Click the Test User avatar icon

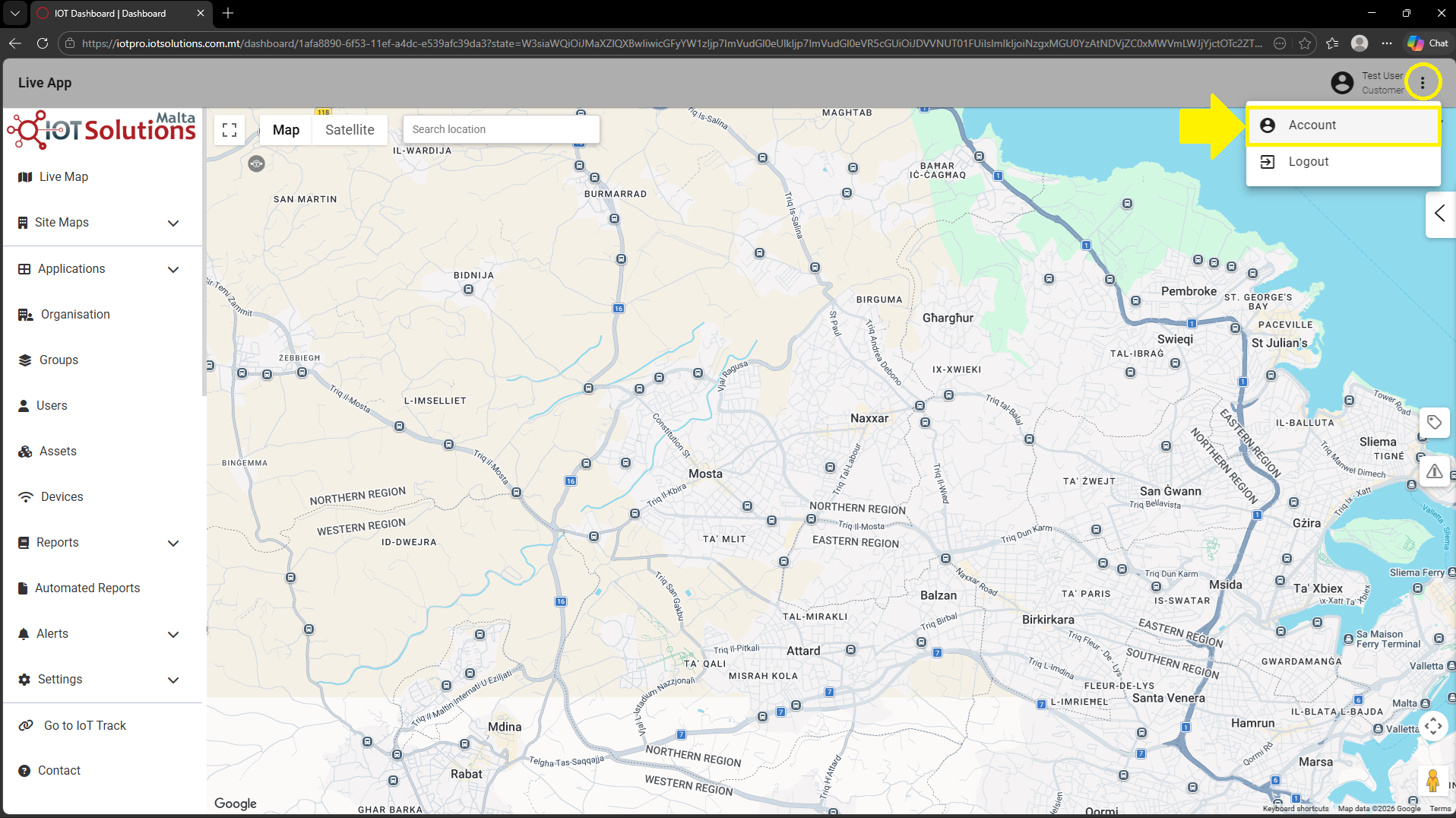(x=1342, y=83)
